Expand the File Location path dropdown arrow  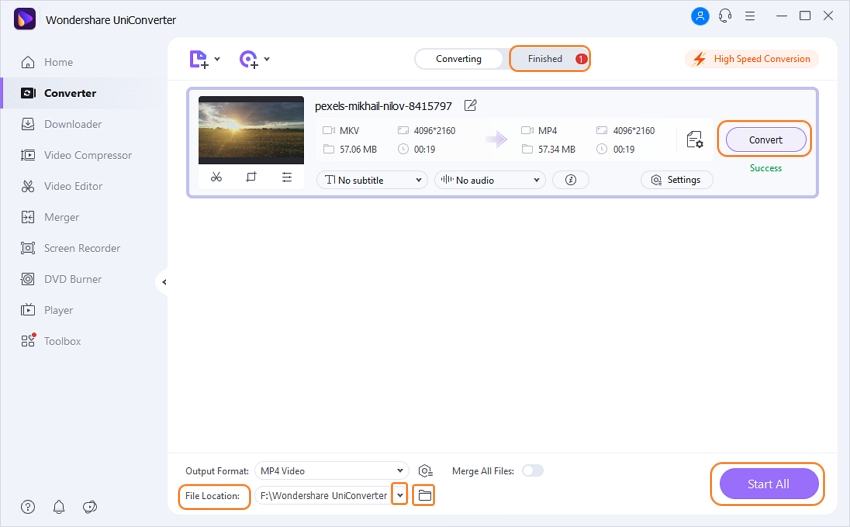(x=400, y=495)
